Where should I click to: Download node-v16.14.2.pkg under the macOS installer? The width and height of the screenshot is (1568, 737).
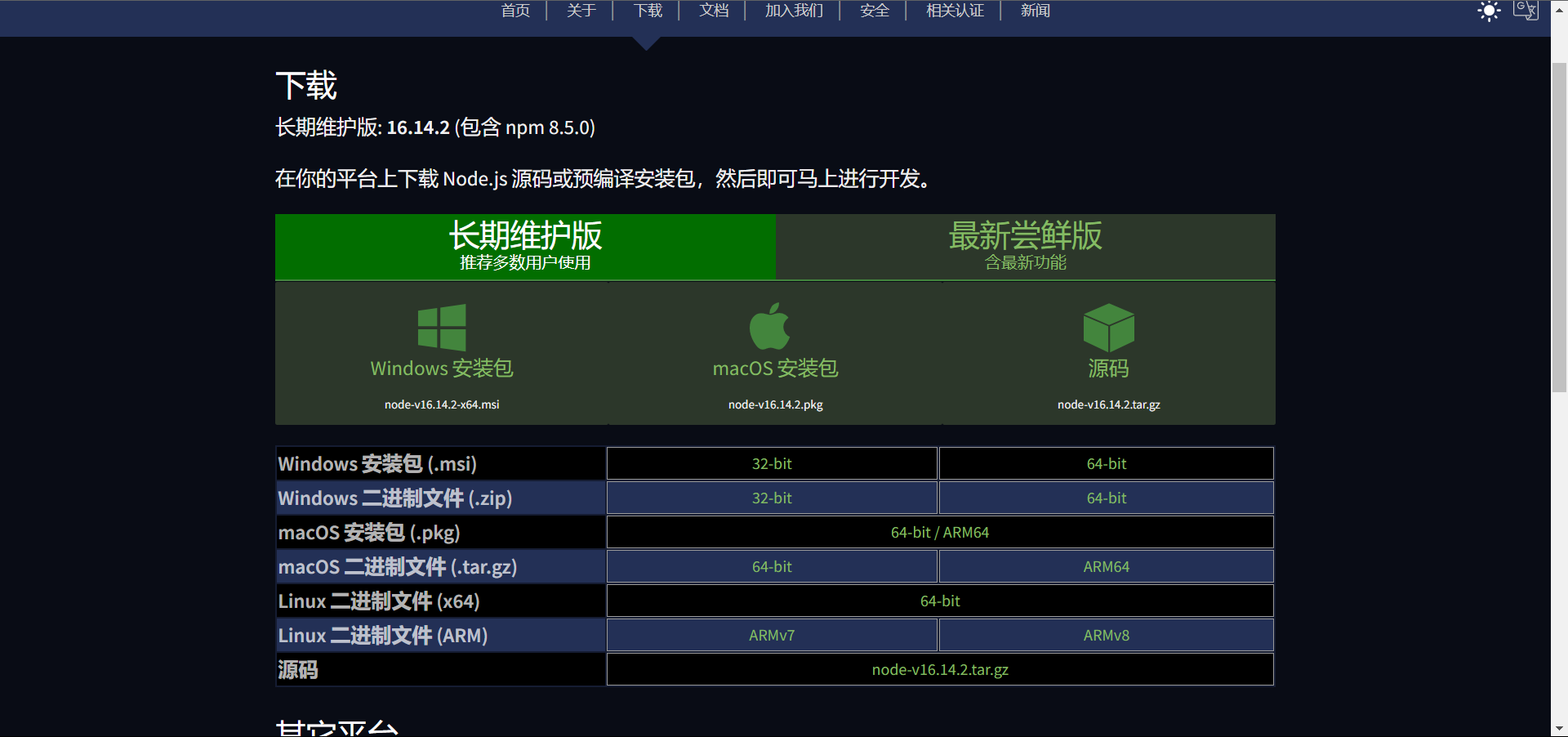coord(776,404)
